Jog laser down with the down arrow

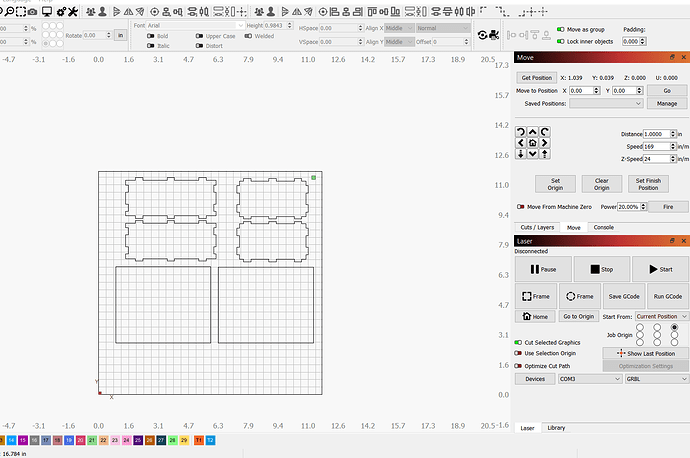pos(532,154)
